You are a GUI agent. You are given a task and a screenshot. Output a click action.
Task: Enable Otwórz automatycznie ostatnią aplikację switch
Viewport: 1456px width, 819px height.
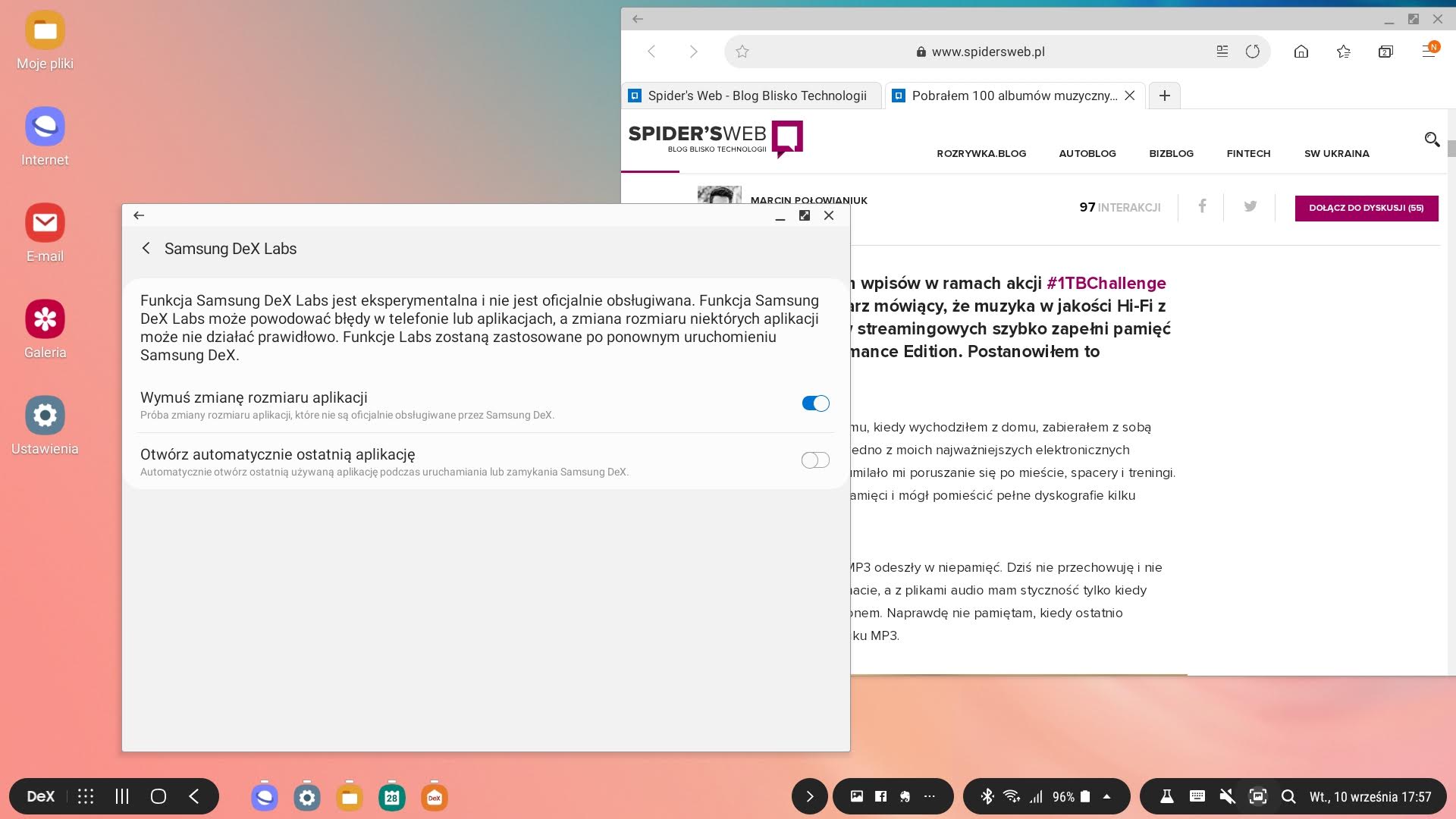[815, 460]
